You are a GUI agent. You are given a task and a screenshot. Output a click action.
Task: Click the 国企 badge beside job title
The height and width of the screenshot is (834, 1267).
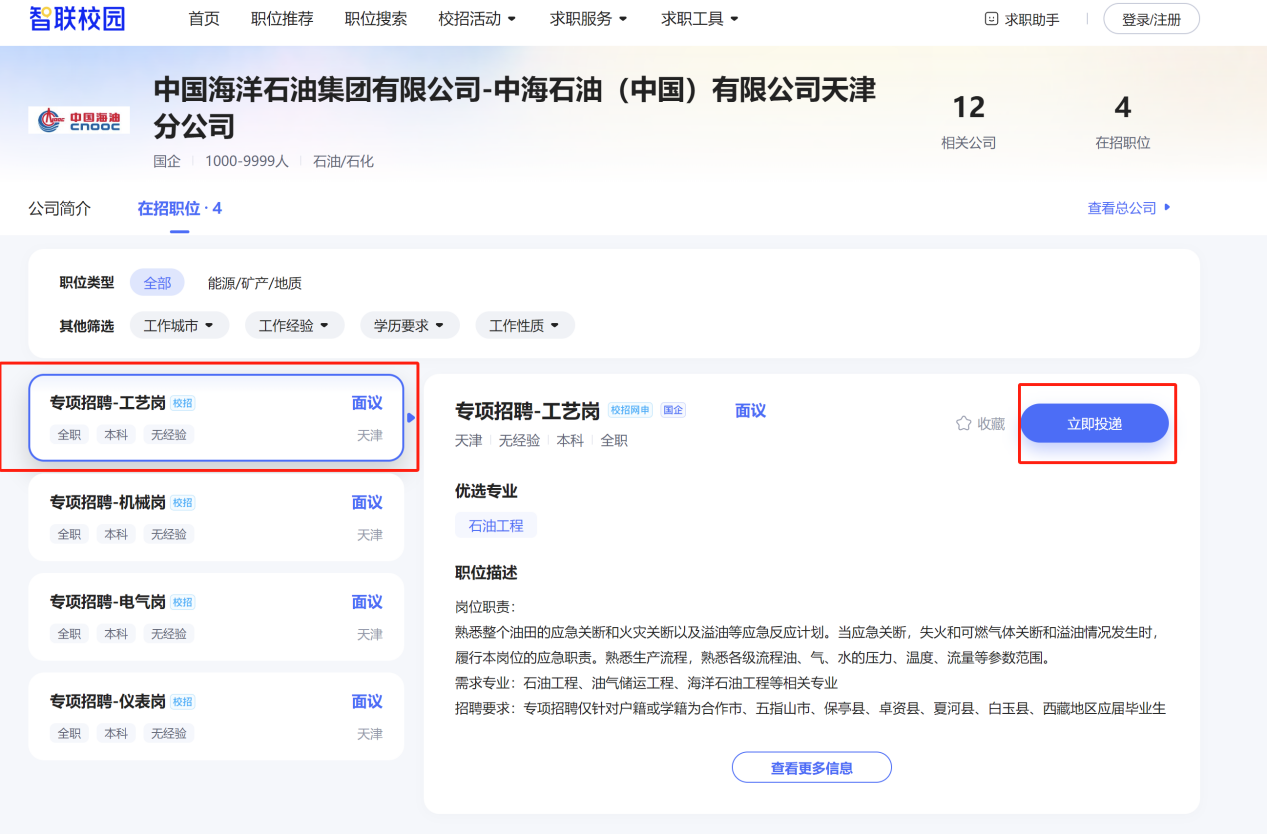[673, 410]
